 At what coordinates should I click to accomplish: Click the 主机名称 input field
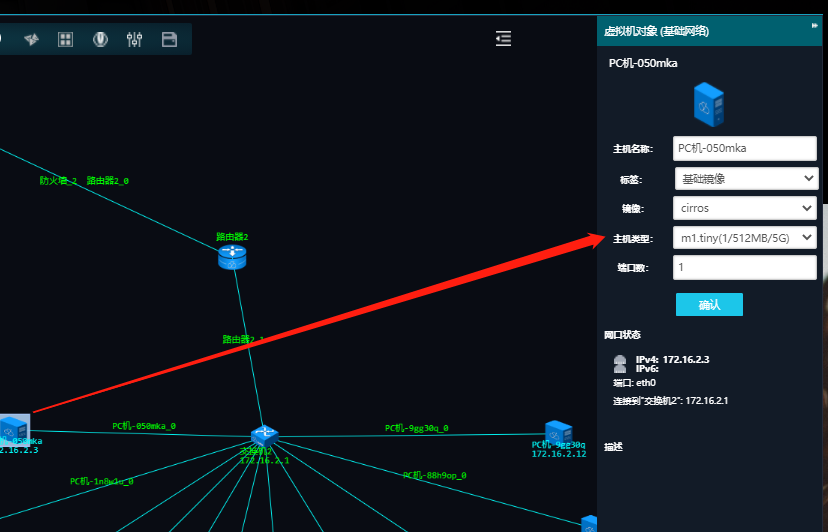tap(745, 149)
